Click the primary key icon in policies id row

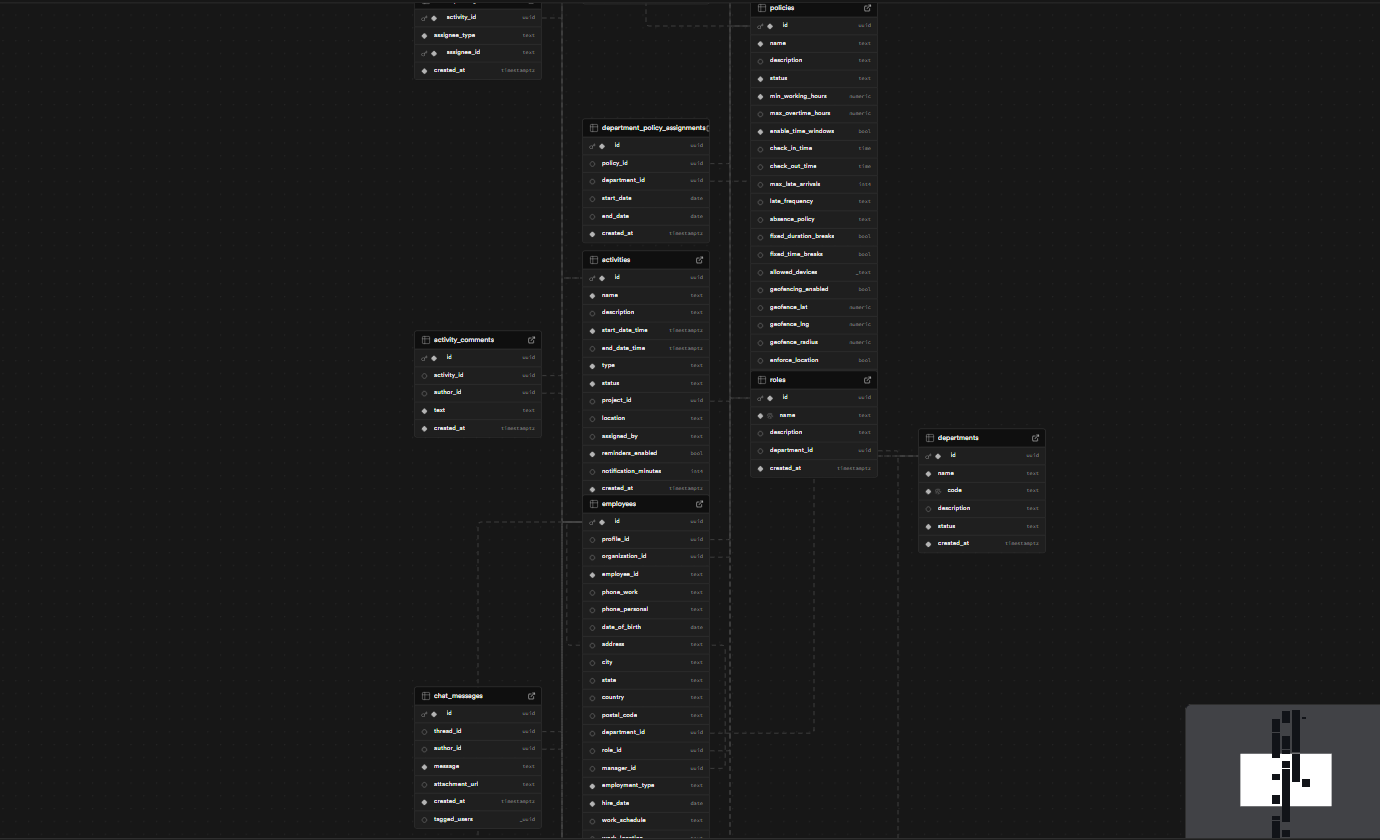[x=760, y=26]
